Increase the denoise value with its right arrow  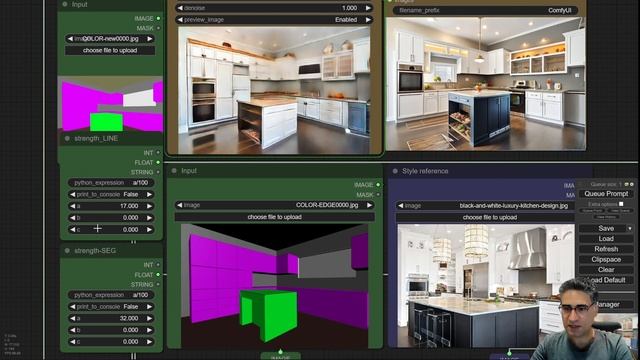click(x=368, y=8)
